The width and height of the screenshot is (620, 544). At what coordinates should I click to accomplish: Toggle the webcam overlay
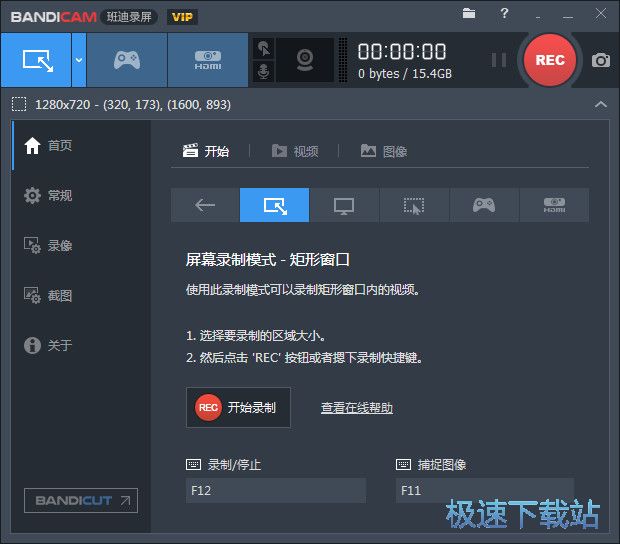tap(304, 60)
